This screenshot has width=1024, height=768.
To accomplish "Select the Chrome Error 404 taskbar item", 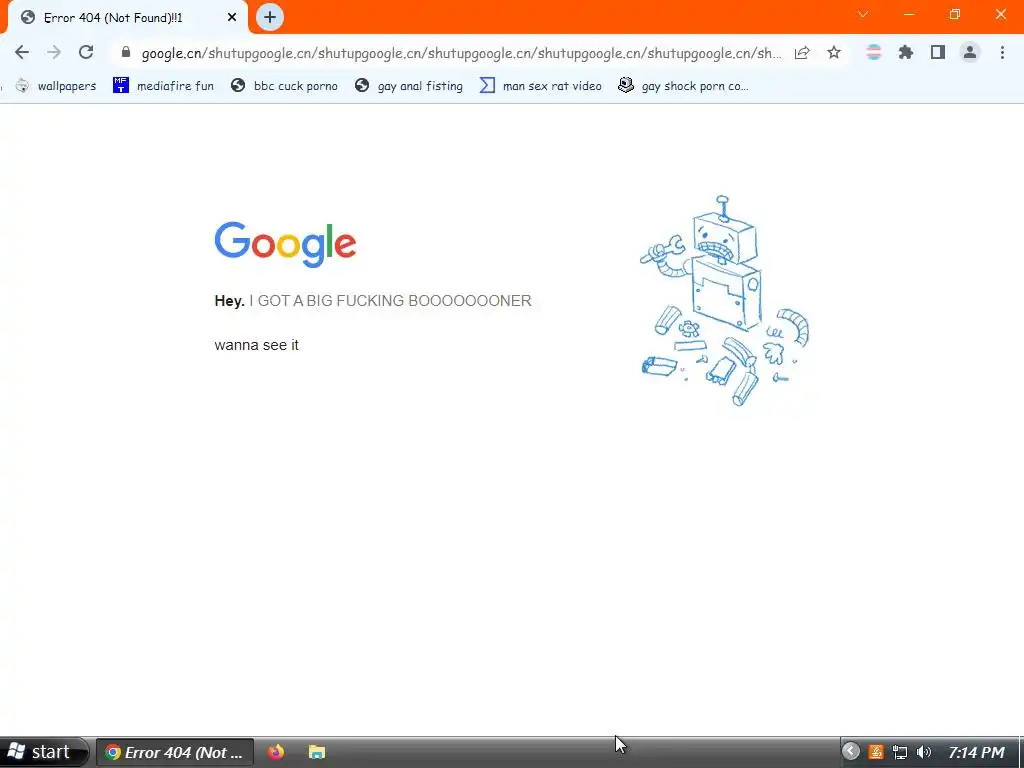I will pos(174,752).
